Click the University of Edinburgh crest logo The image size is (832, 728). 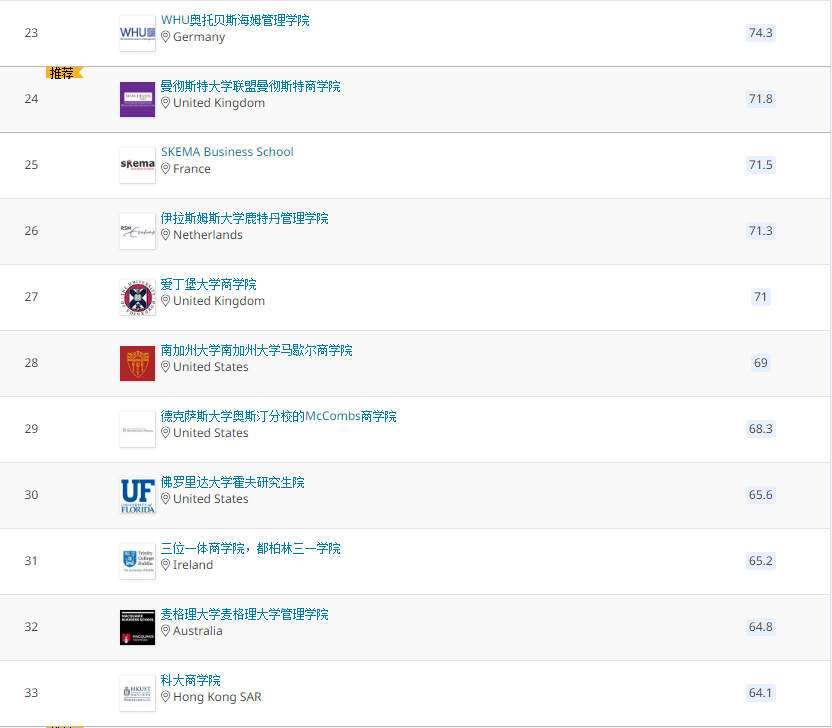(137, 297)
